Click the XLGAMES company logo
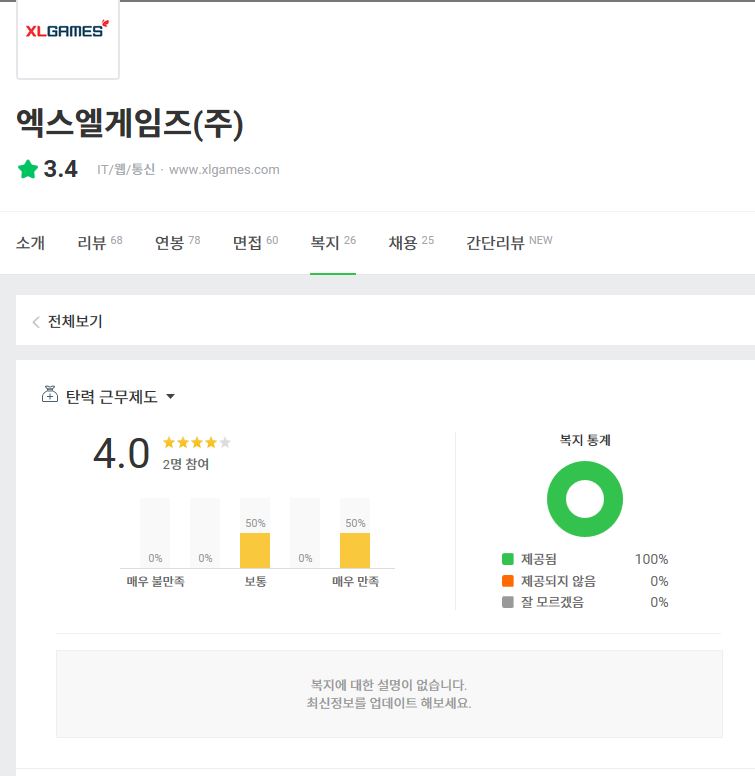The image size is (755, 776). (67, 32)
